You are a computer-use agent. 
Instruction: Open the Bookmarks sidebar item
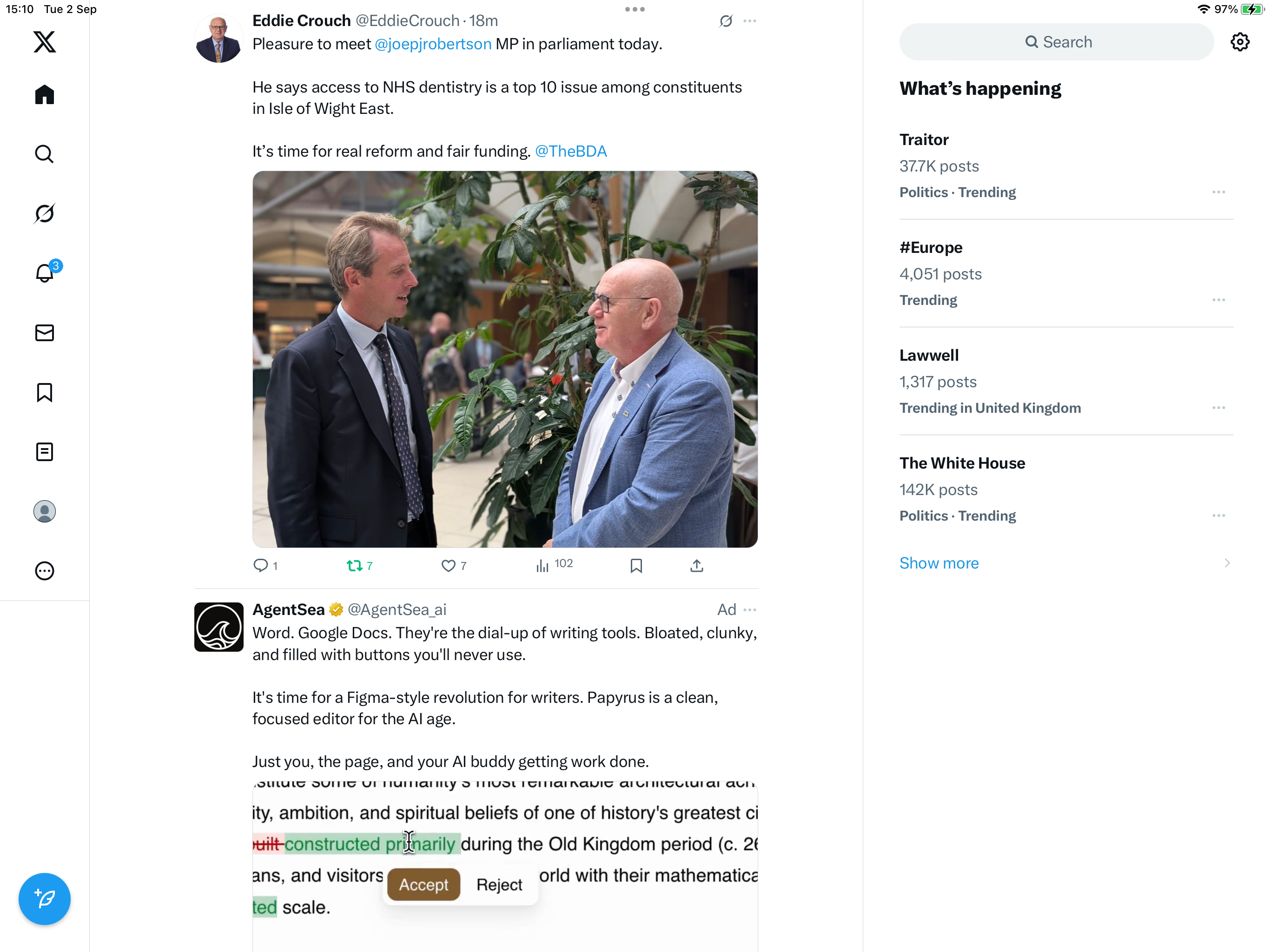point(44,393)
